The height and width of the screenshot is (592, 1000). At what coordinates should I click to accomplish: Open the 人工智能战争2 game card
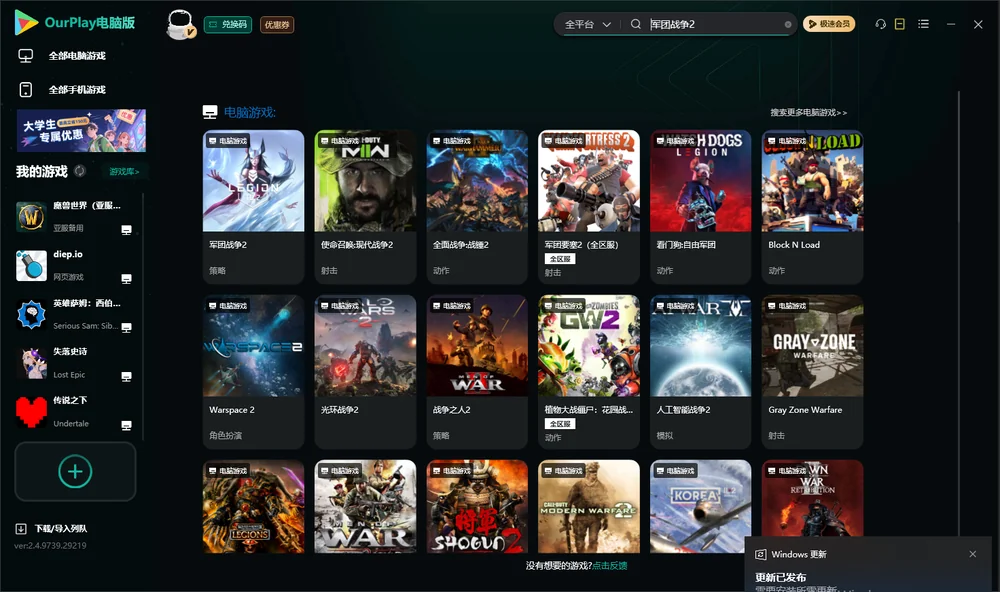click(x=701, y=372)
